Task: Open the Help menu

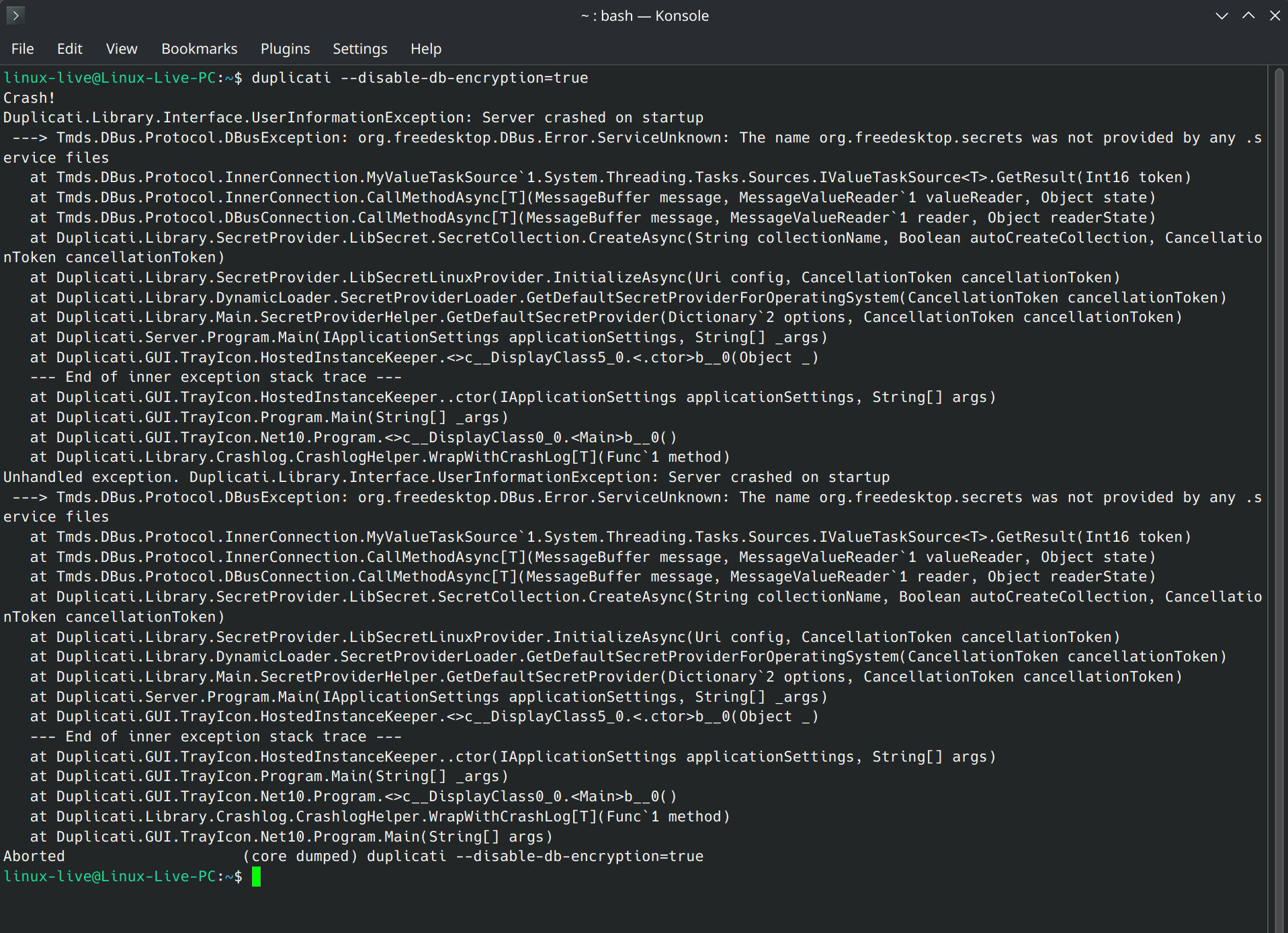Action: (426, 49)
